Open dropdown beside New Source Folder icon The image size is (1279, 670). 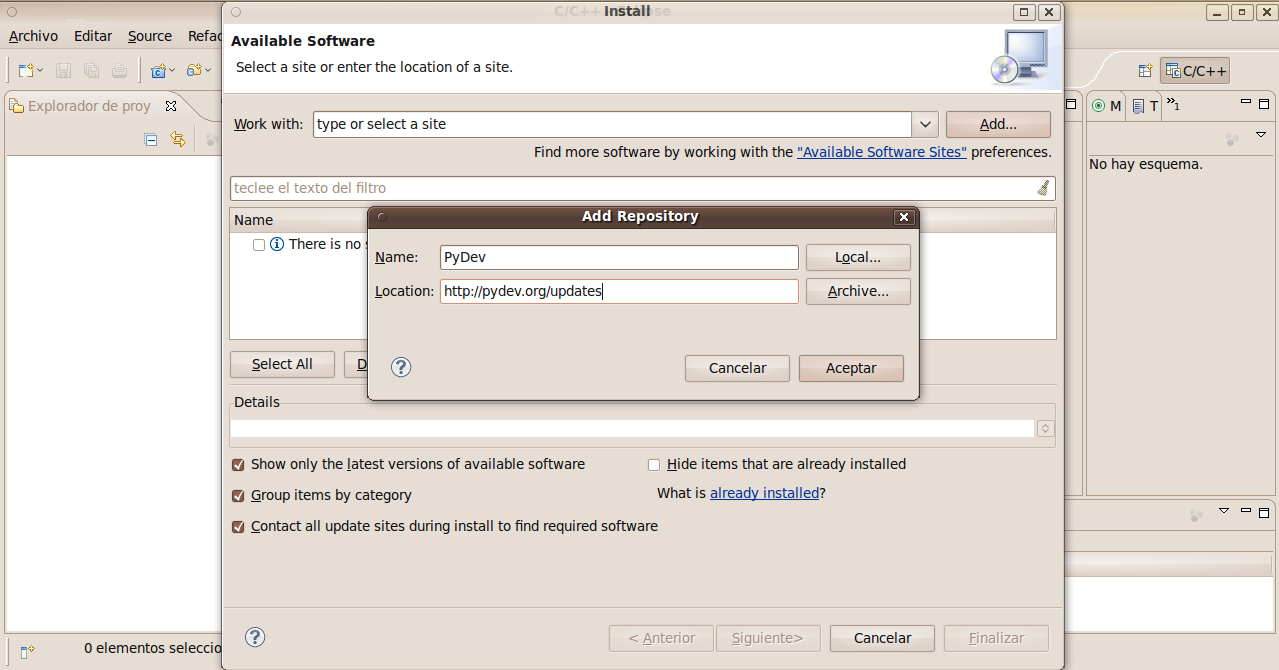pos(207,71)
